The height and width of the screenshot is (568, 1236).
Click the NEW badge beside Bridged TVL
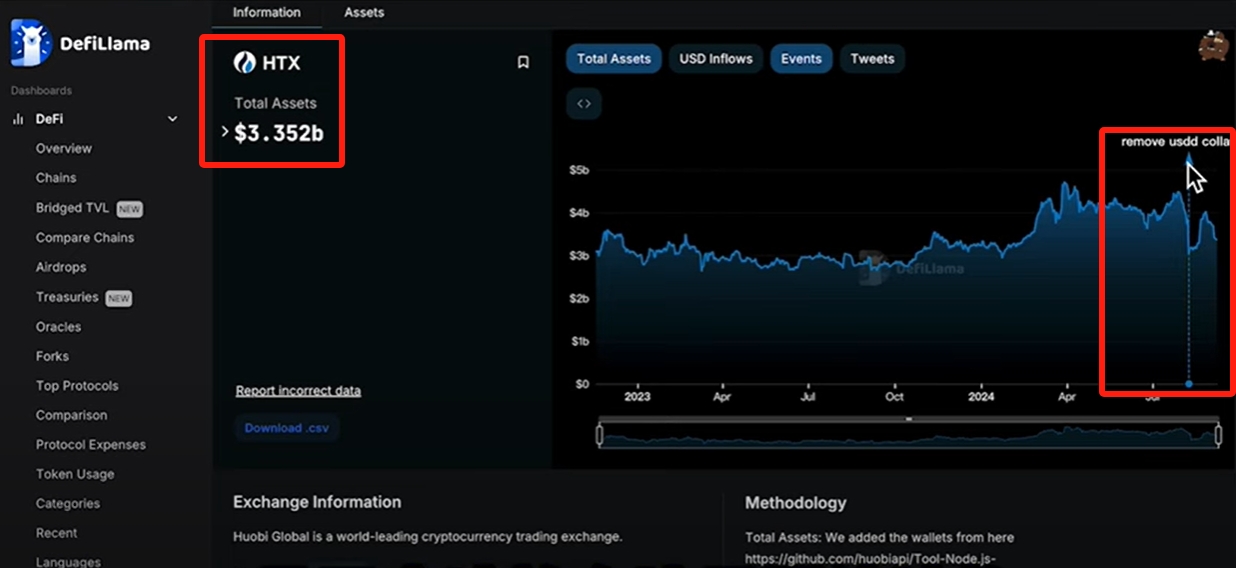(x=130, y=209)
